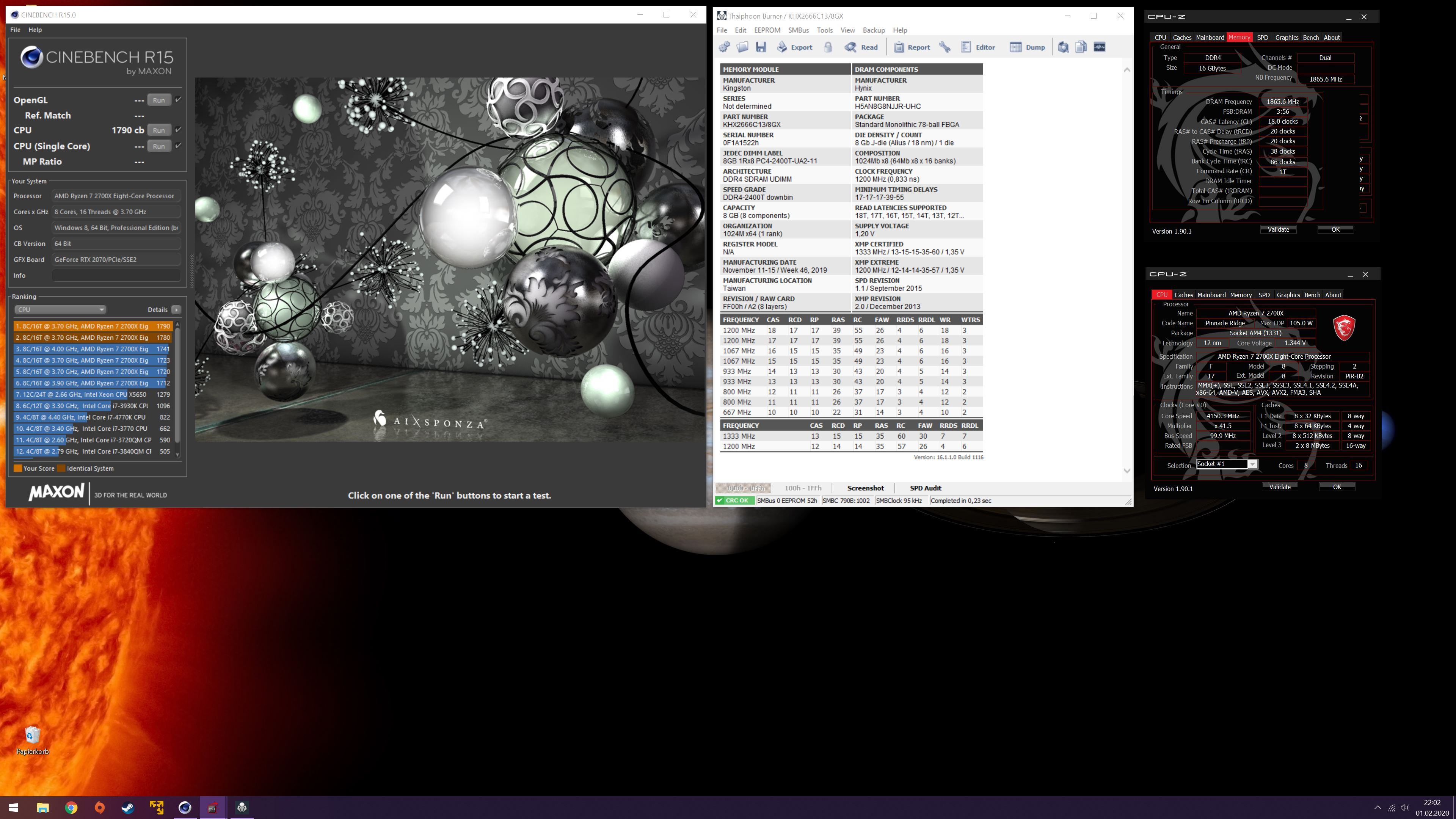The image size is (1456, 819).
Task: Switch to Mainboard tab in lower CPU-Z window
Action: (x=1211, y=295)
